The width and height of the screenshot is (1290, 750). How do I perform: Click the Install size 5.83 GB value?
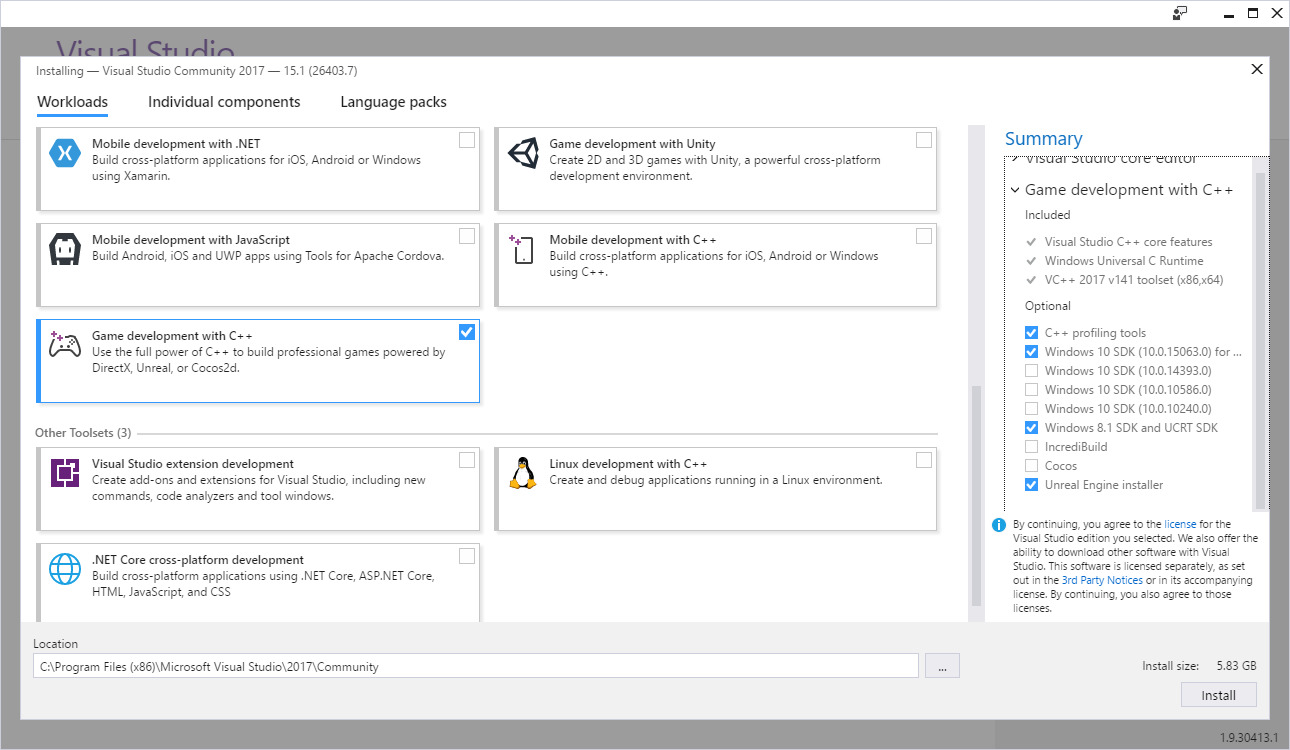[1236, 666]
